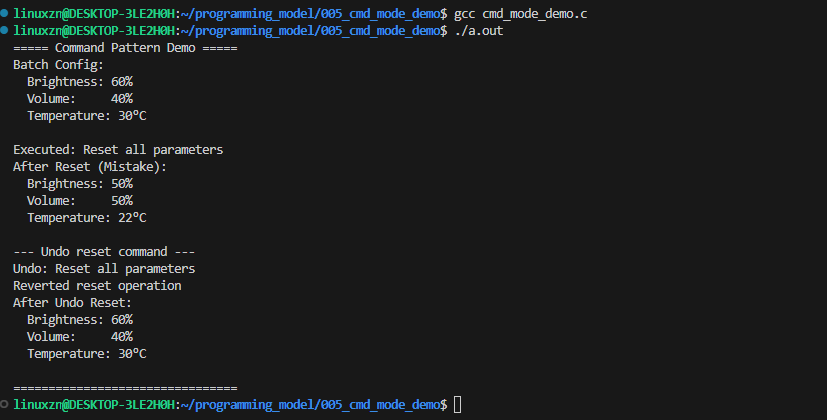Click the '--- Undo reset command ---' line

pyautogui.click(x=104, y=252)
